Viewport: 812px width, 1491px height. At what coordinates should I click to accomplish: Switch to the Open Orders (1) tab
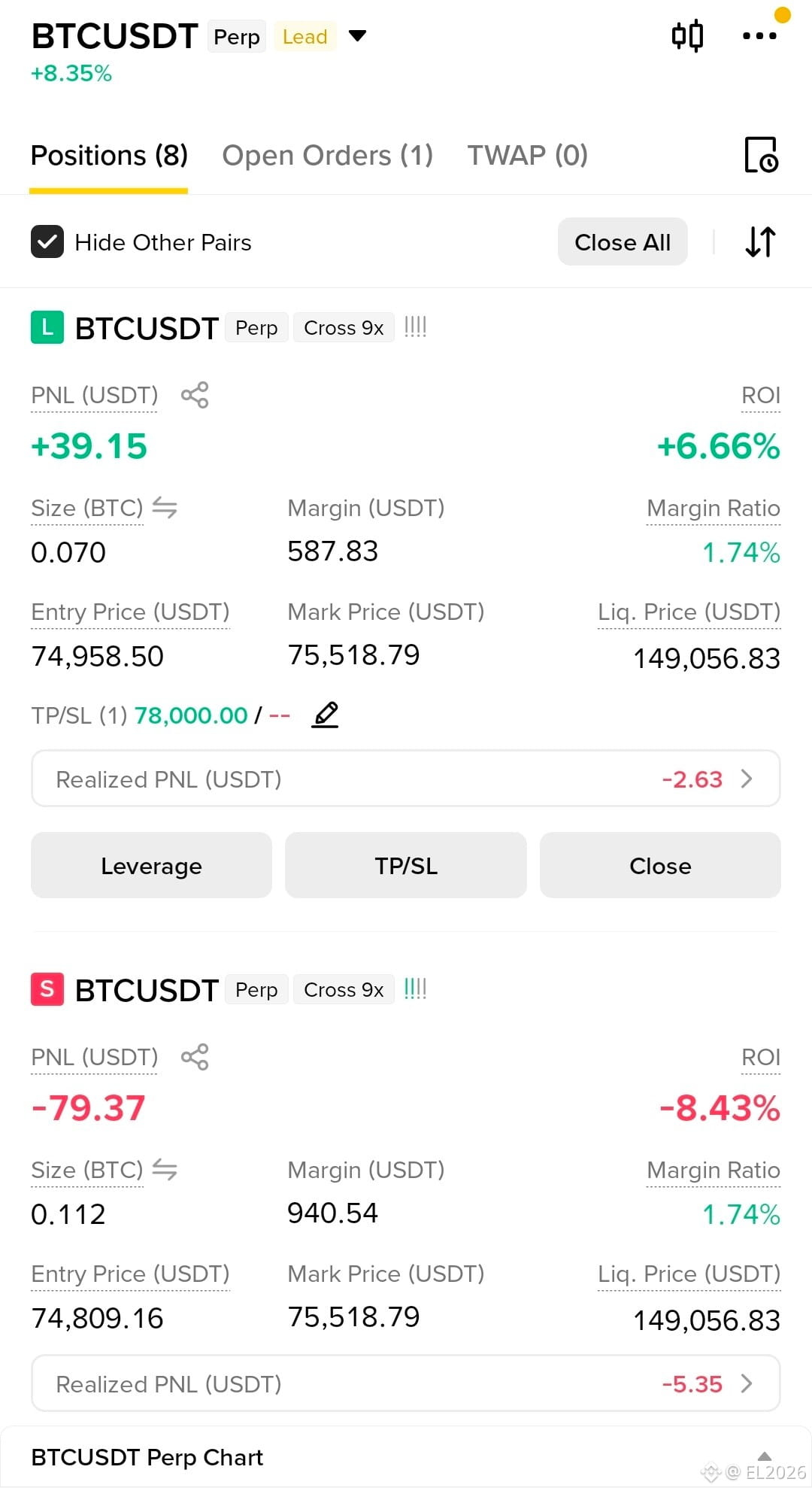(328, 155)
